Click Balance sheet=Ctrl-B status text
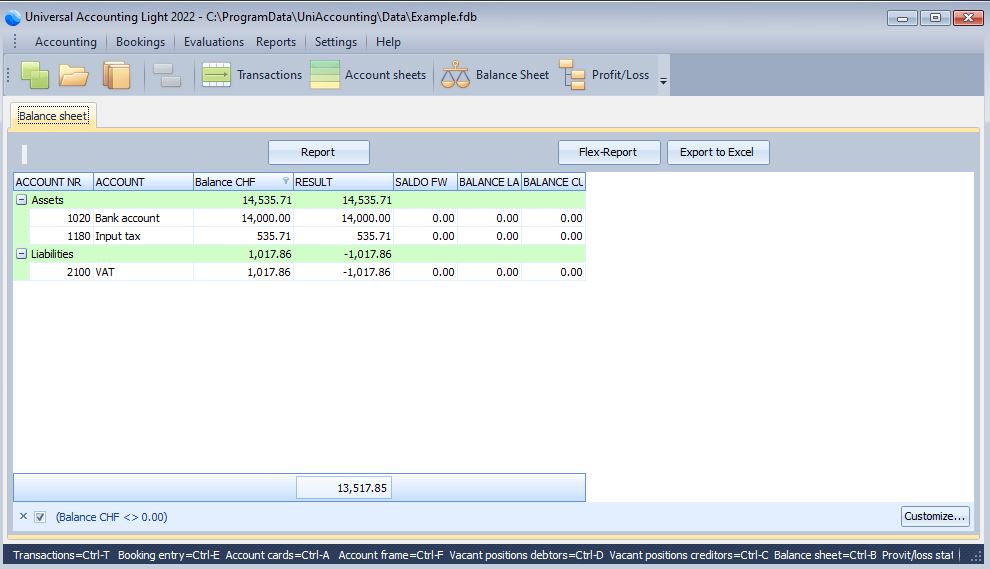 [x=825, y=555]
